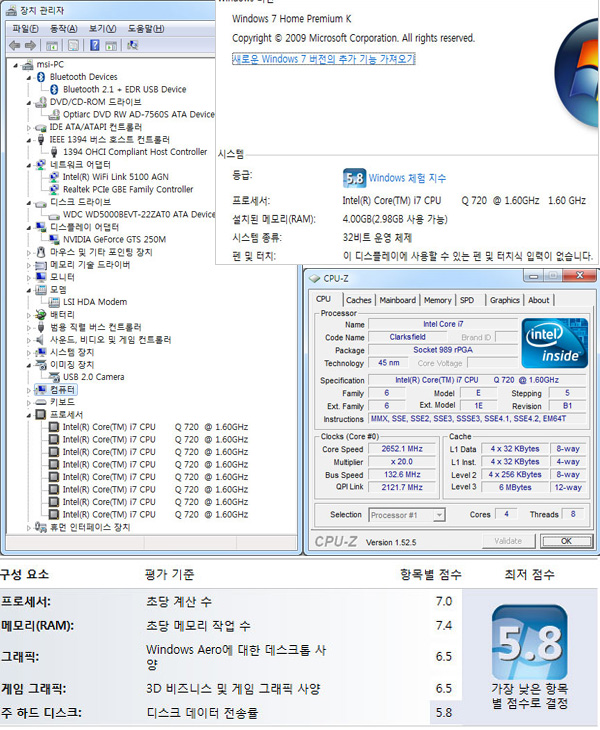Click the Package value Socket 989 rPGA
This screenshot has height=730, width=600.
click(x=443, y=350)
